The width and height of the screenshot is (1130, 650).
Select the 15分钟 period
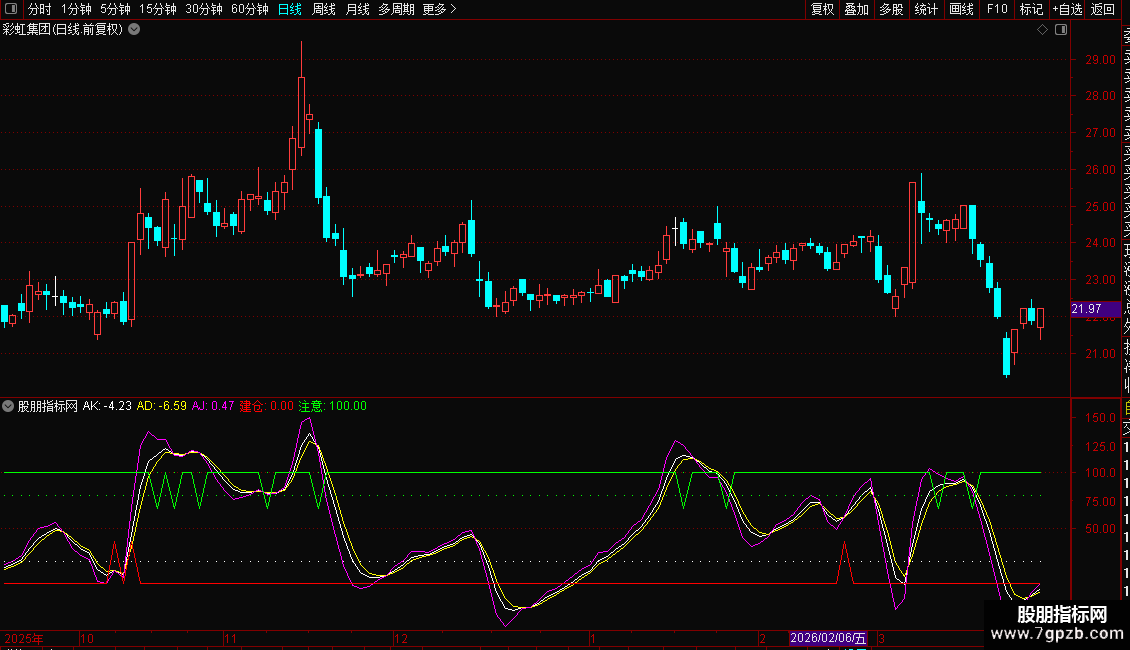[x=157, y=9]
